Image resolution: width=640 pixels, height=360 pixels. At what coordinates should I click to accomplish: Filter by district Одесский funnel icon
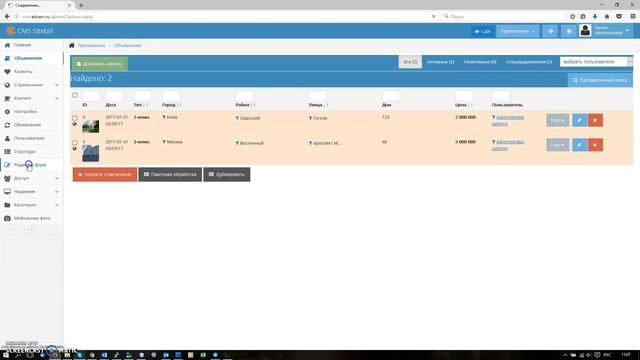pyautogui.click(x=237, y=118)
